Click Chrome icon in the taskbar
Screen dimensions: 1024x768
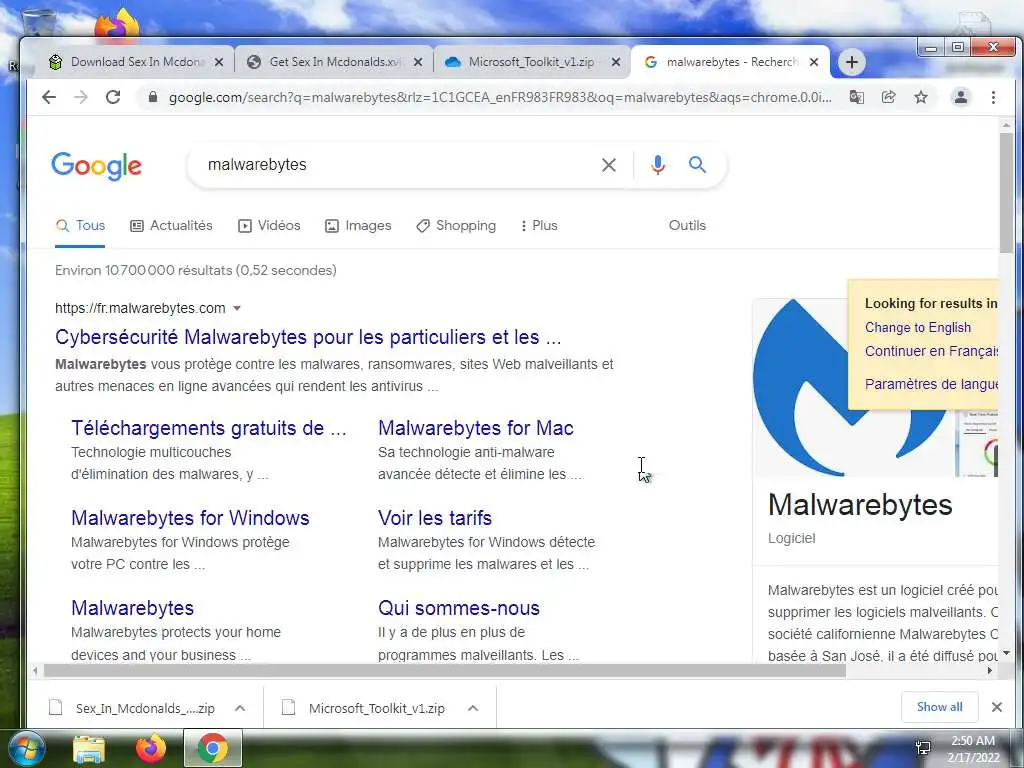point(213,748)
